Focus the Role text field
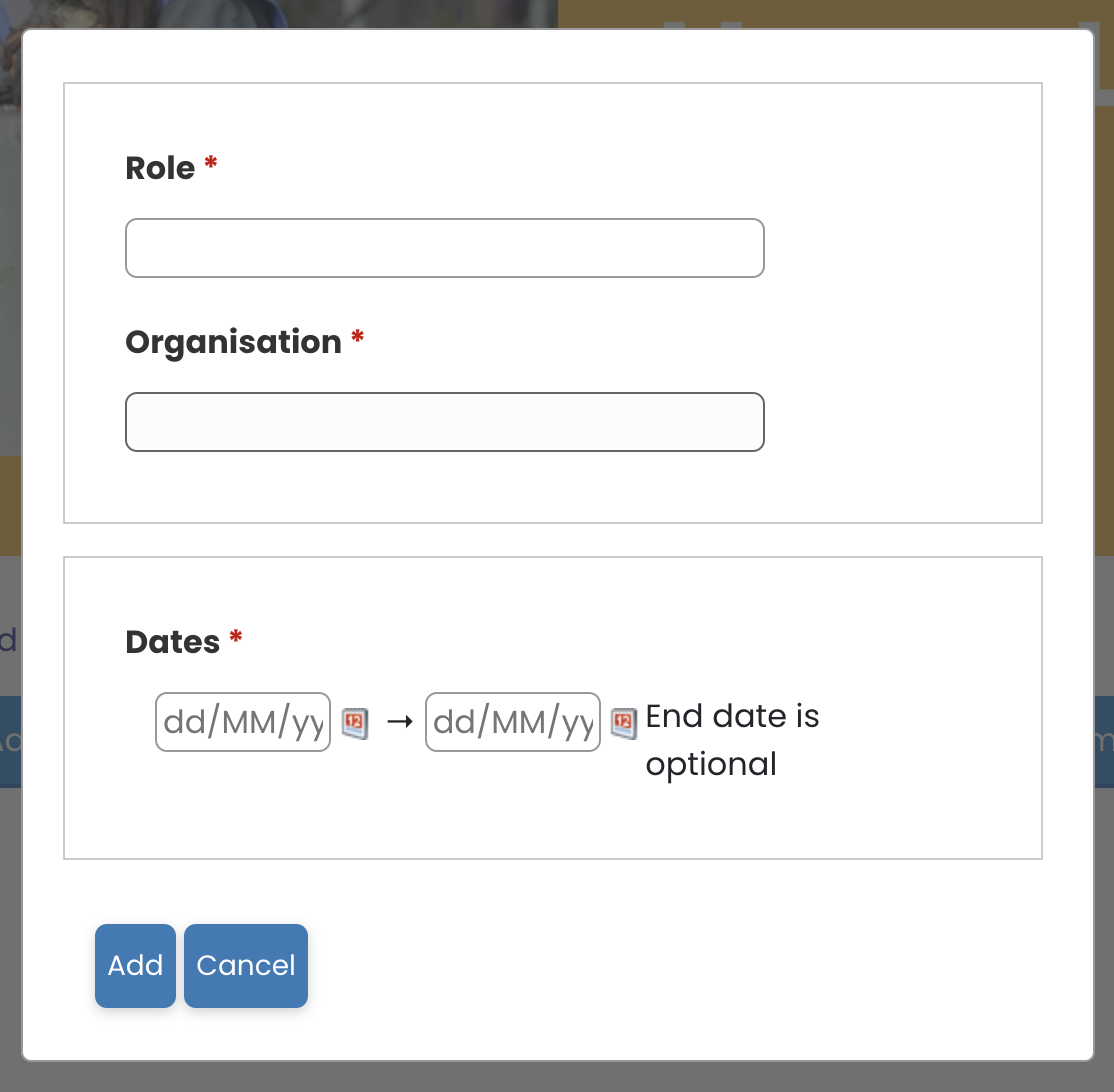This screenshot has width=1114, height=1092. [x=445, y=248]
